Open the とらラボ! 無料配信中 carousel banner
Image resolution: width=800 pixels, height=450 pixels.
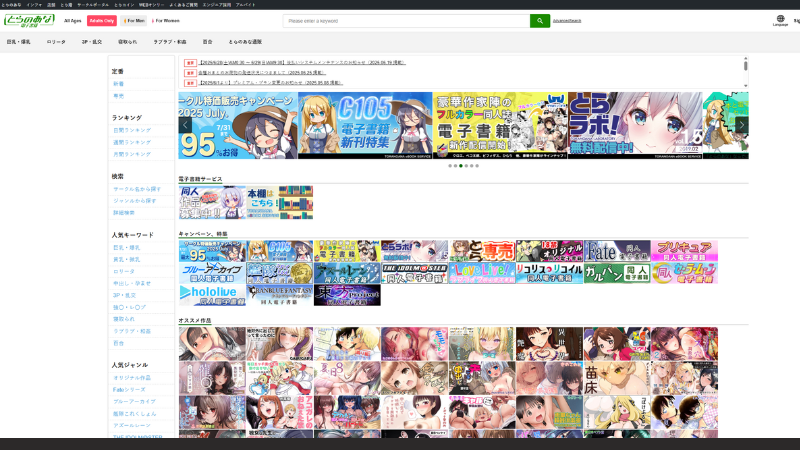pyautogui.click(x=635, y=126)
